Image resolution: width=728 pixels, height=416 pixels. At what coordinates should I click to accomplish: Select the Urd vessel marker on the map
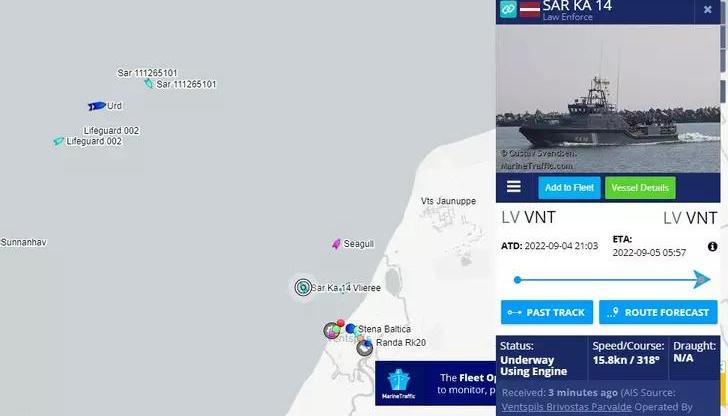coord(97,106)
